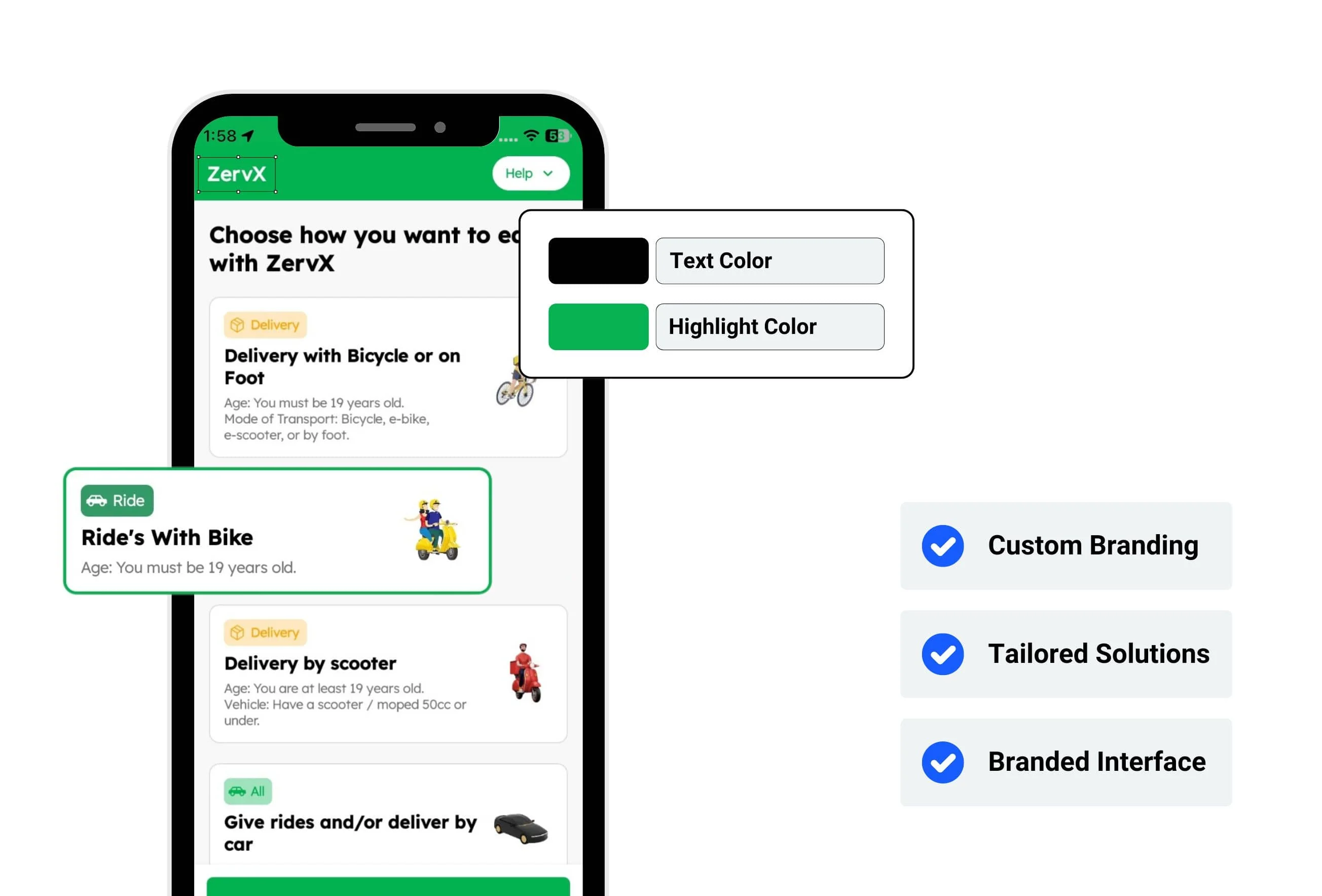The height and width of the screenshot is (896, 1322).
Task: Open the Text Color picker
Action: [597, 261]
